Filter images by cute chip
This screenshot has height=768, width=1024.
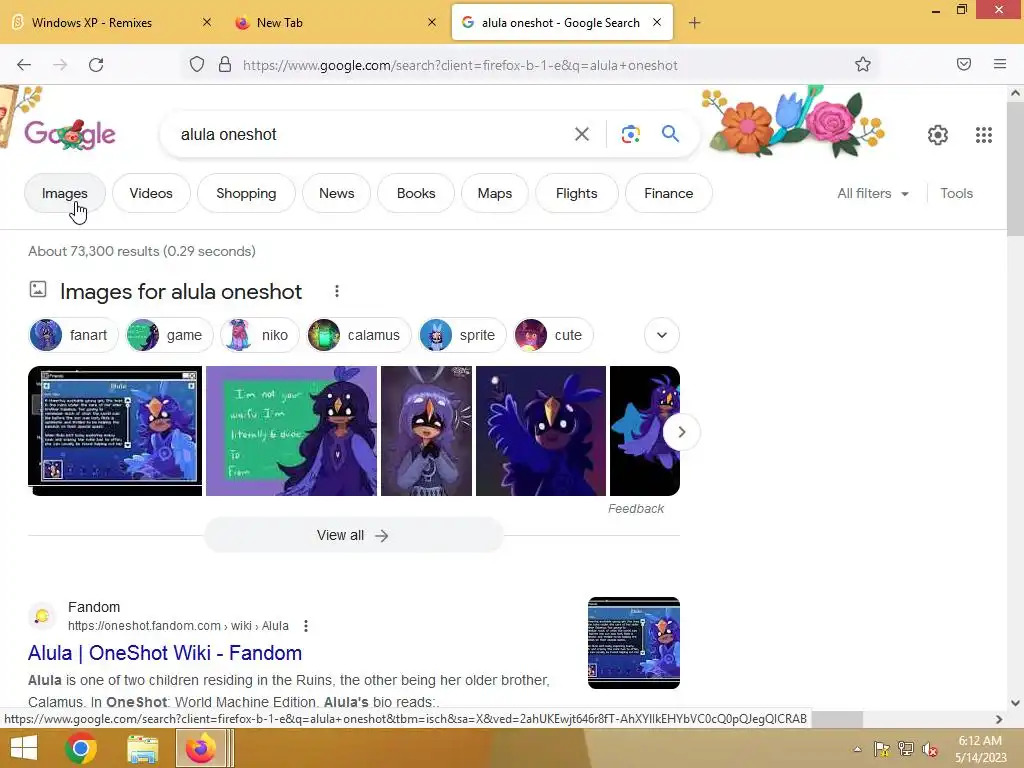tap(553, 335)
